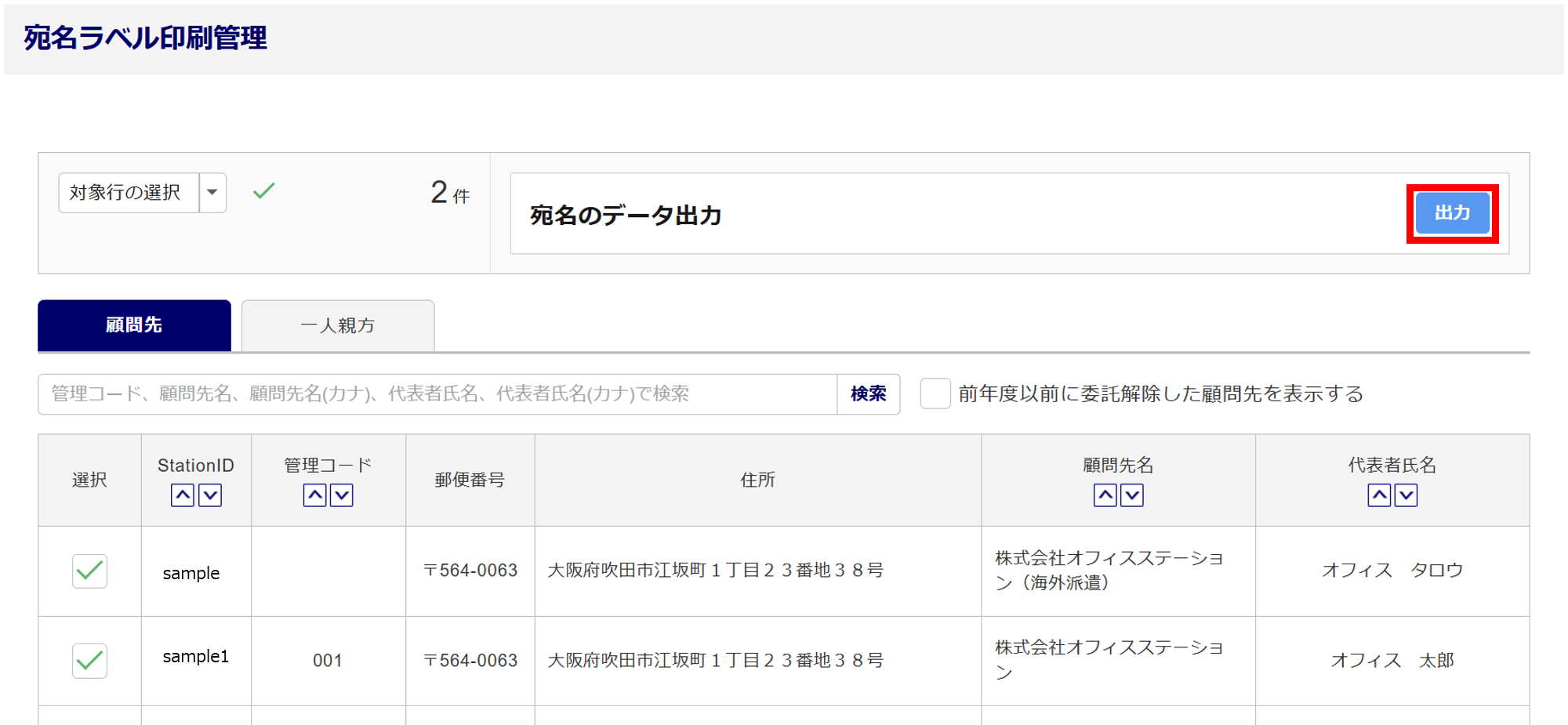Sort 顧問先名 column ascending
This screenshot has height=725, width=1568.
(1105, 495)
